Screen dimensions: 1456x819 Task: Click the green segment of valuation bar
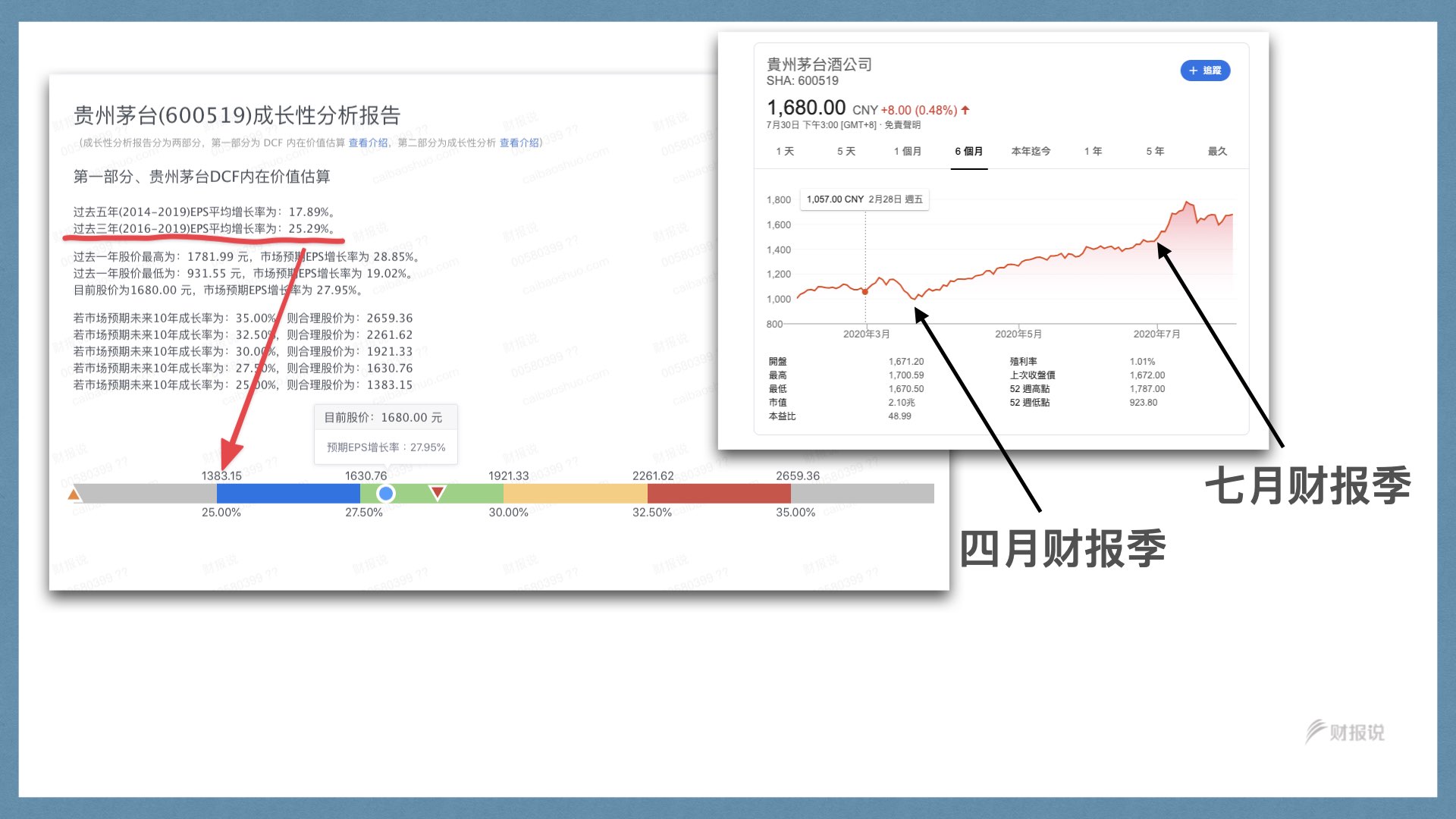[431, 494]
